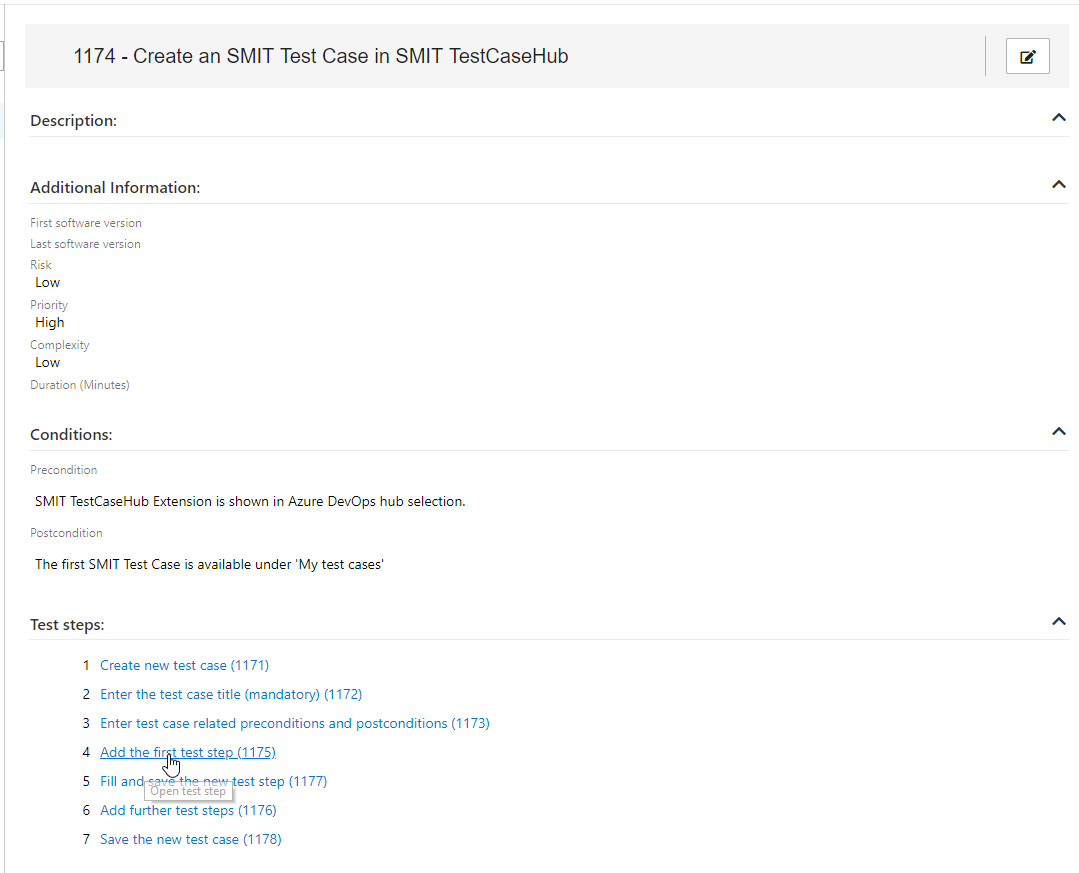Open 'Add further test steps (1176)' step
This screenshot has width=1079, height=873.
(x=187, y=810)
